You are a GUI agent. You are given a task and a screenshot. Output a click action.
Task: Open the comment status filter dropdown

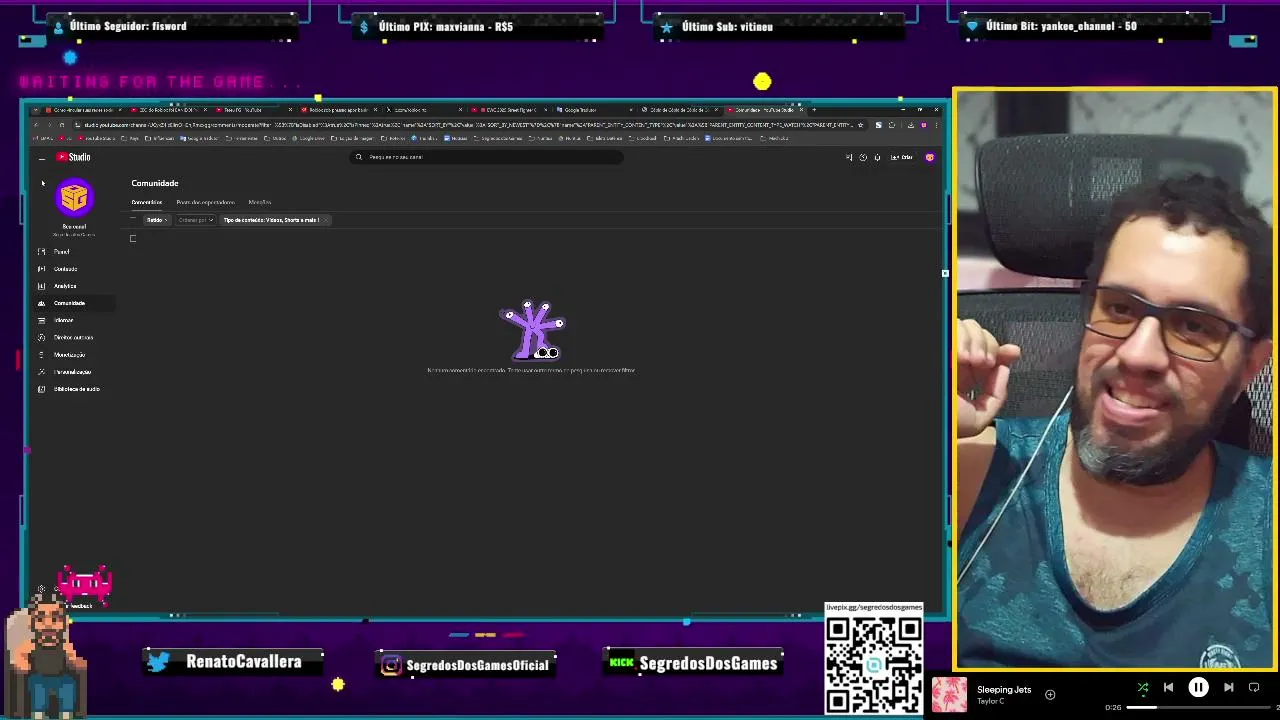coord(157,220)
